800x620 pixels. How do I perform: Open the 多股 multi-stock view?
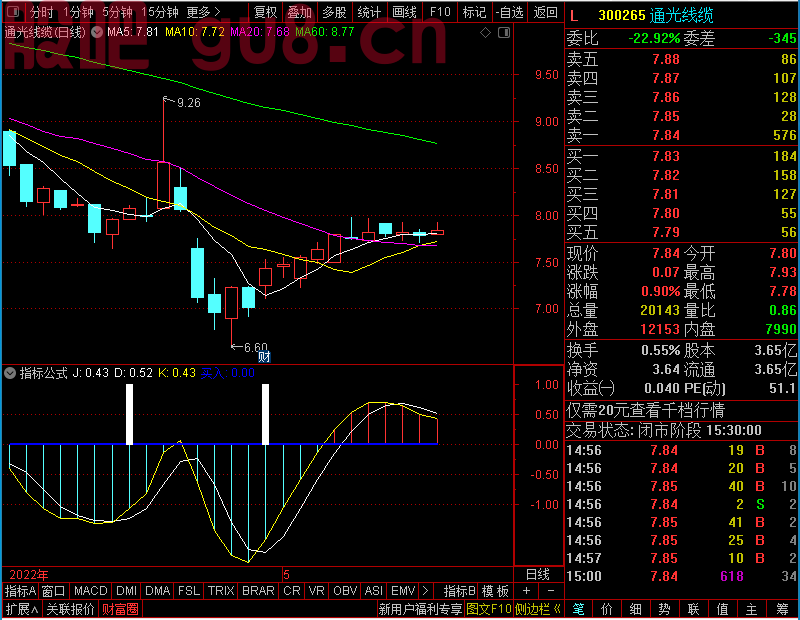click(334, 12)
